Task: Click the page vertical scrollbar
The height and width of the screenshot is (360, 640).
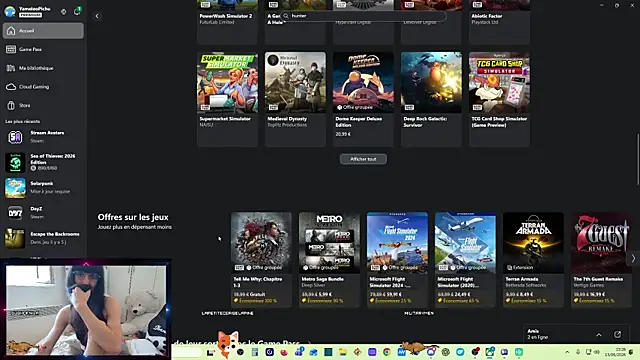Action: [x=638, y=159]
